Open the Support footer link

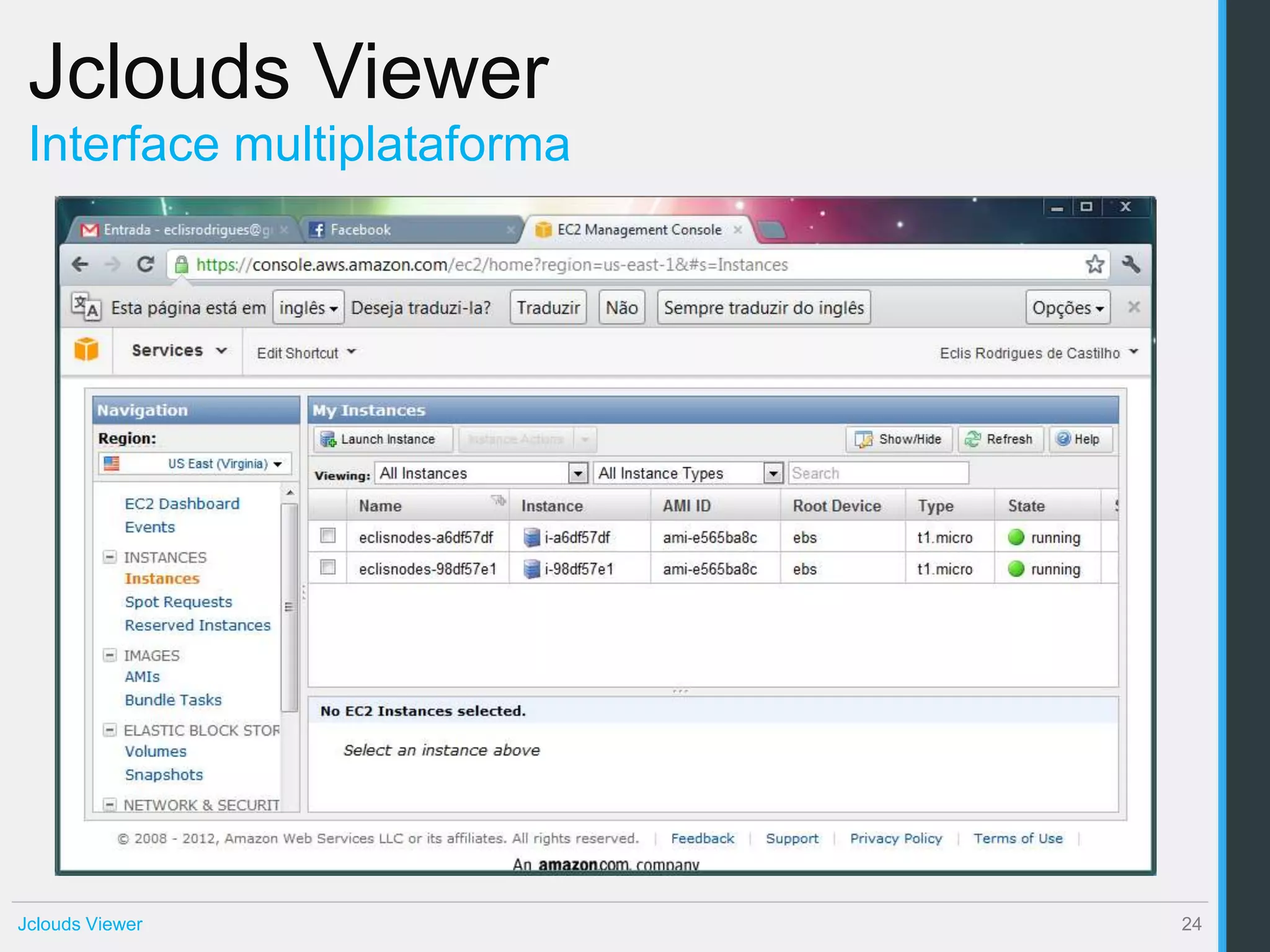pyautogui.click(x=792, y=839)
